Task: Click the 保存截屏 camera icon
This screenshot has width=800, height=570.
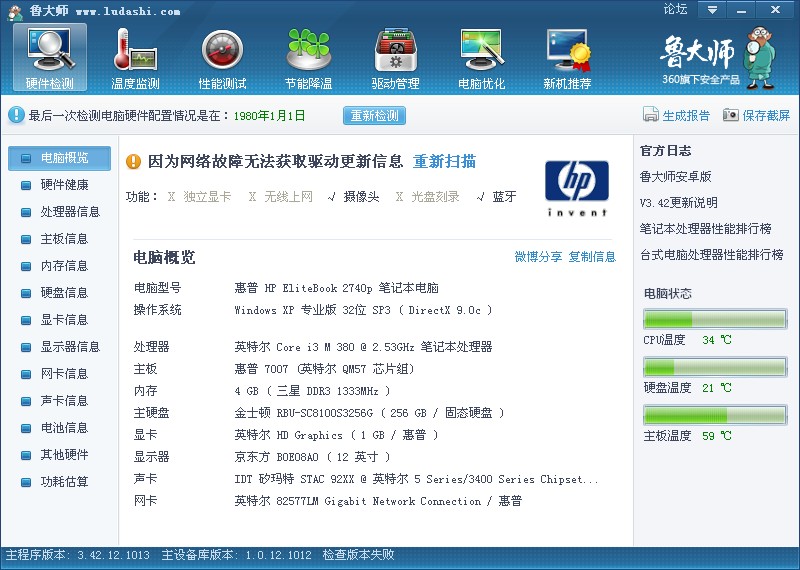Action: pos(731,114)
